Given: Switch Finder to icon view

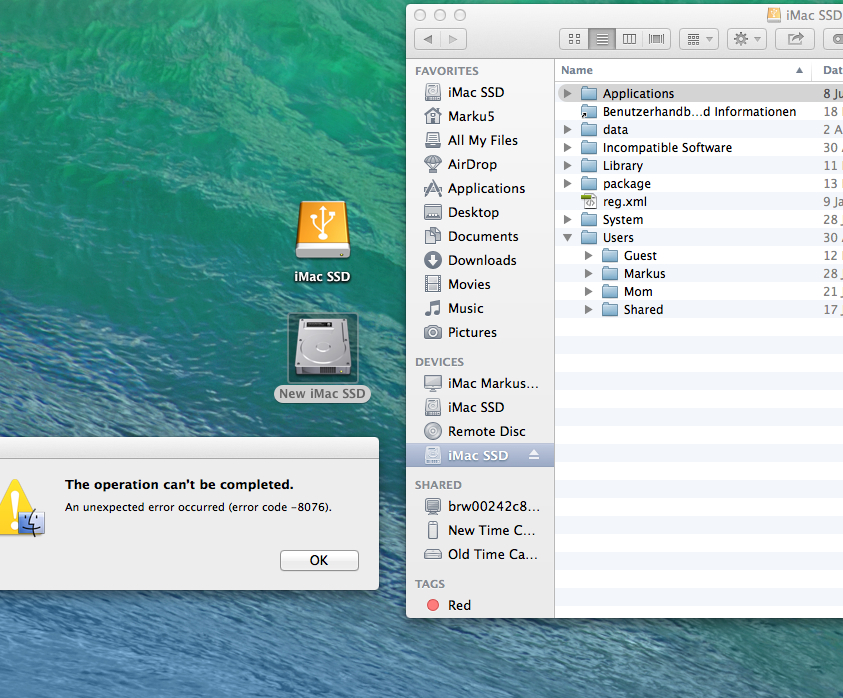Looking at the screenshot, I should coord(574,39).
